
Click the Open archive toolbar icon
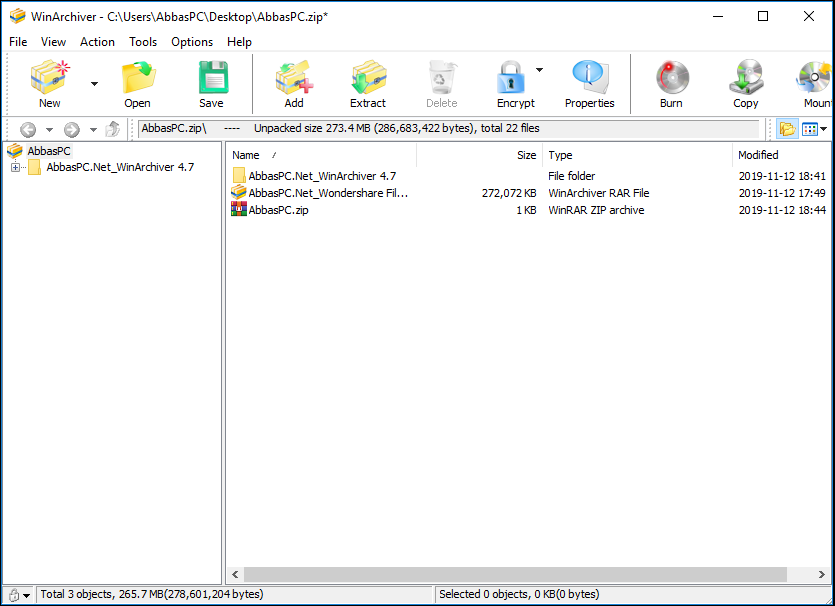pos(138,77)
